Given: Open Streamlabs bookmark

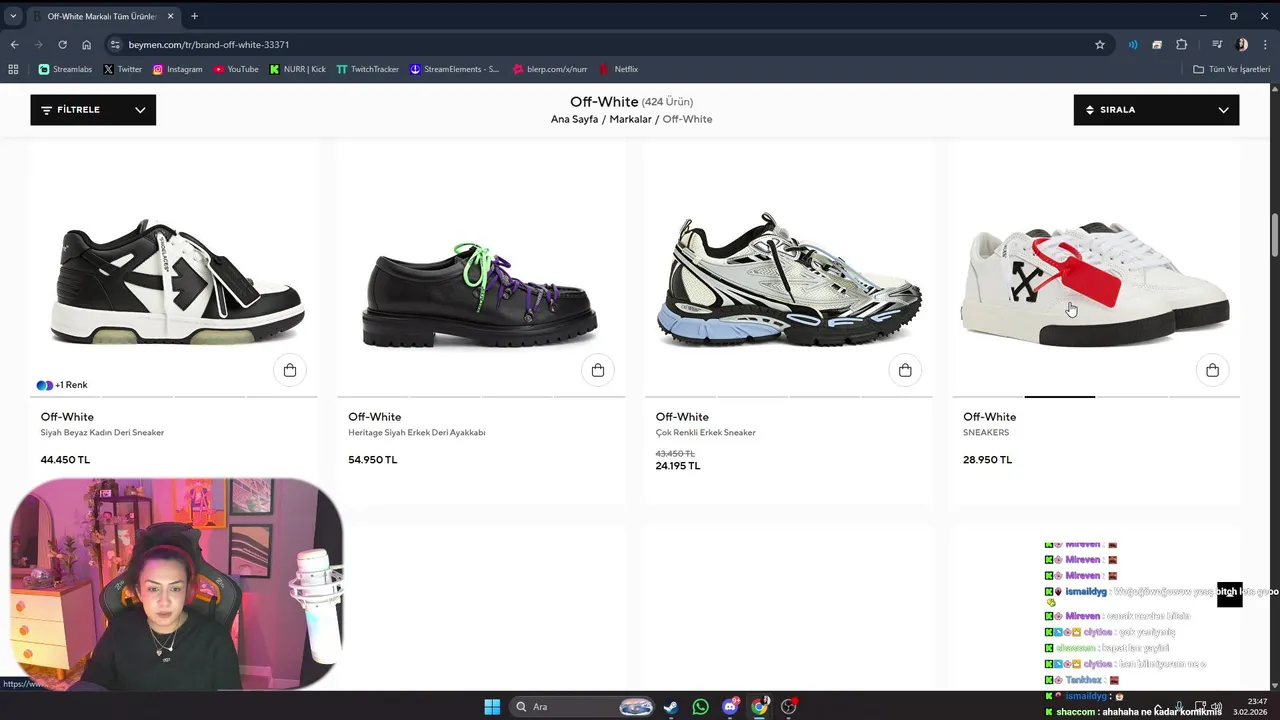Looking at the screenshot, I should tap(65, 69).
